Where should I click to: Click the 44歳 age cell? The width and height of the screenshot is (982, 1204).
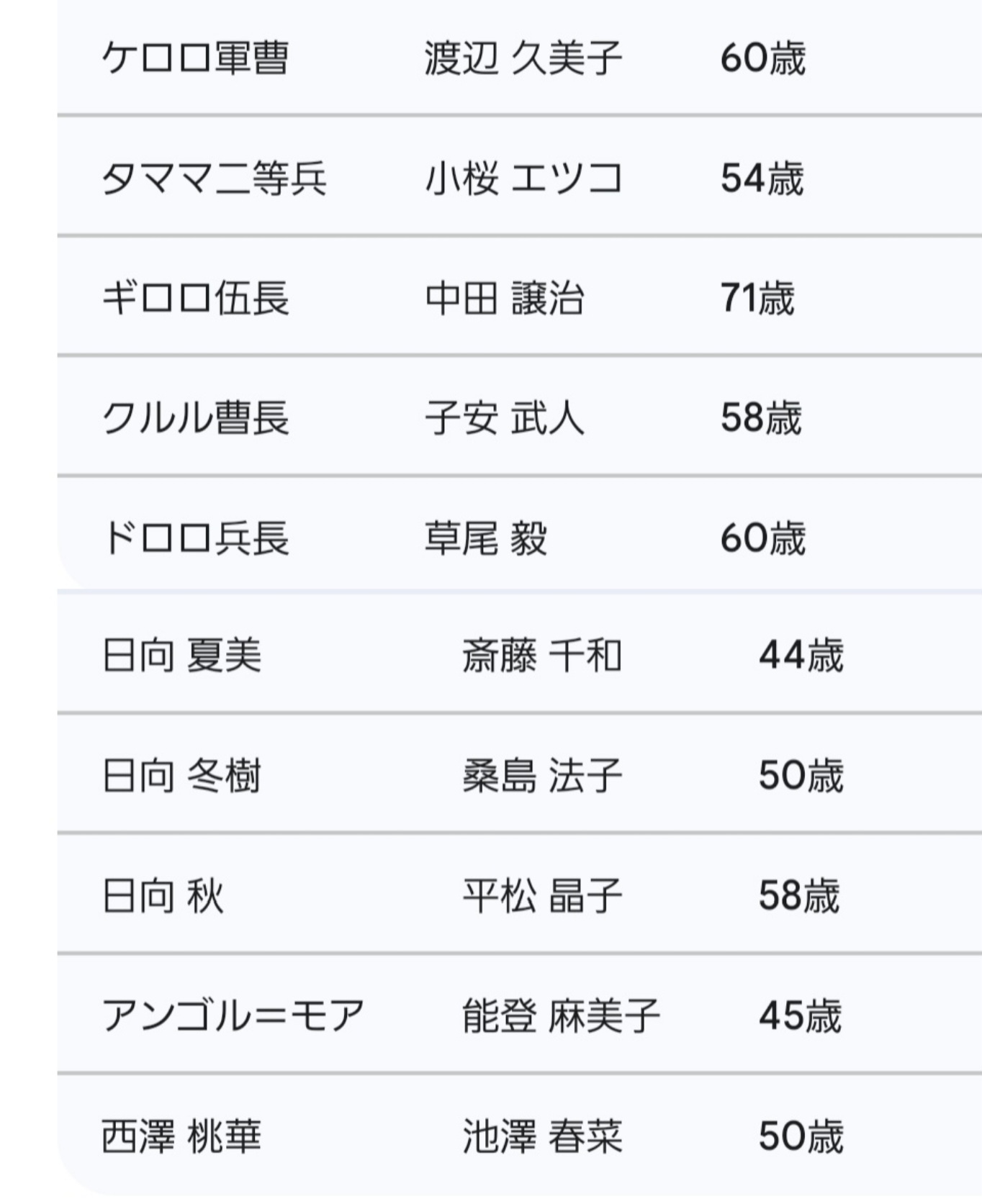pos(801,656)
